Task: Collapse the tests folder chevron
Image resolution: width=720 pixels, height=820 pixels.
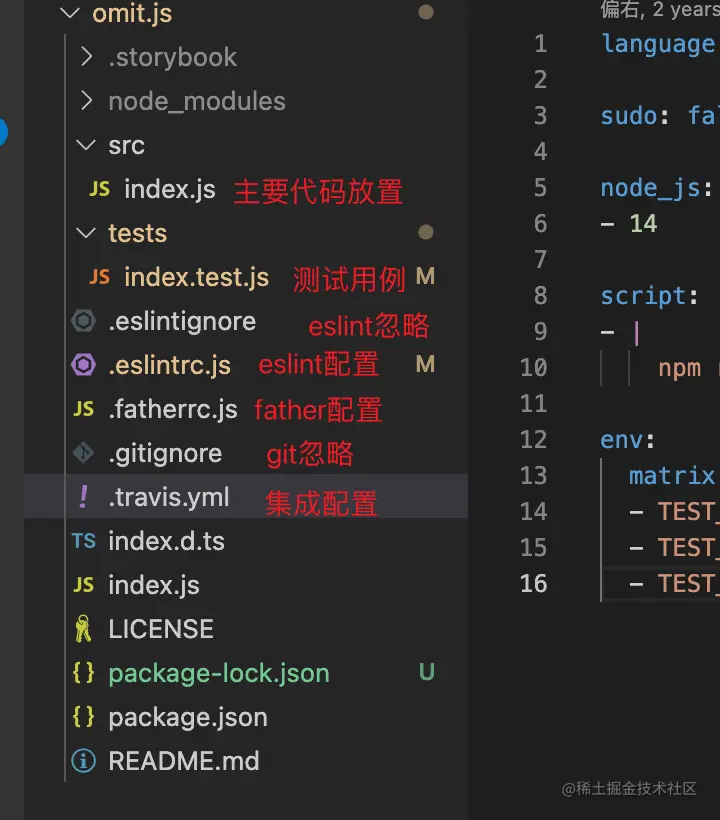Action: 86,233
